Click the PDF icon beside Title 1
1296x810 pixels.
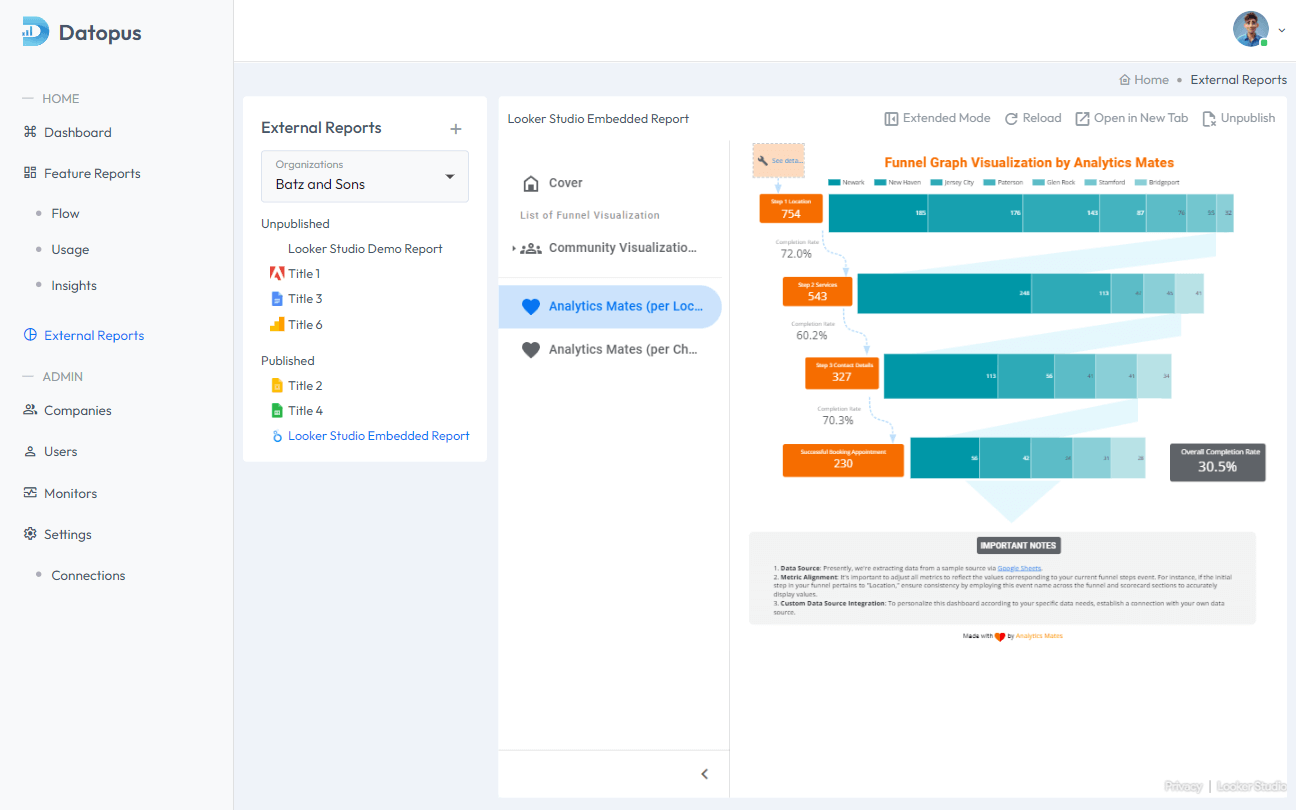click(x=277, y=273)
